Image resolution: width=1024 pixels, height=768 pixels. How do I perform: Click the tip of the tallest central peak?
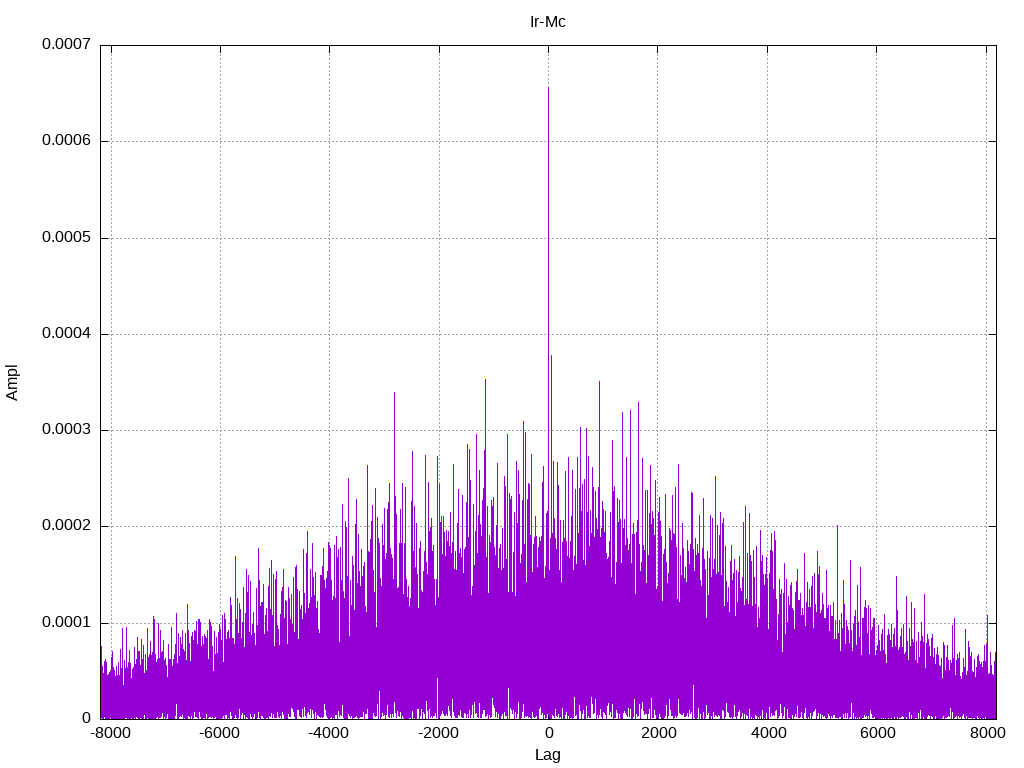pos(548,88)
